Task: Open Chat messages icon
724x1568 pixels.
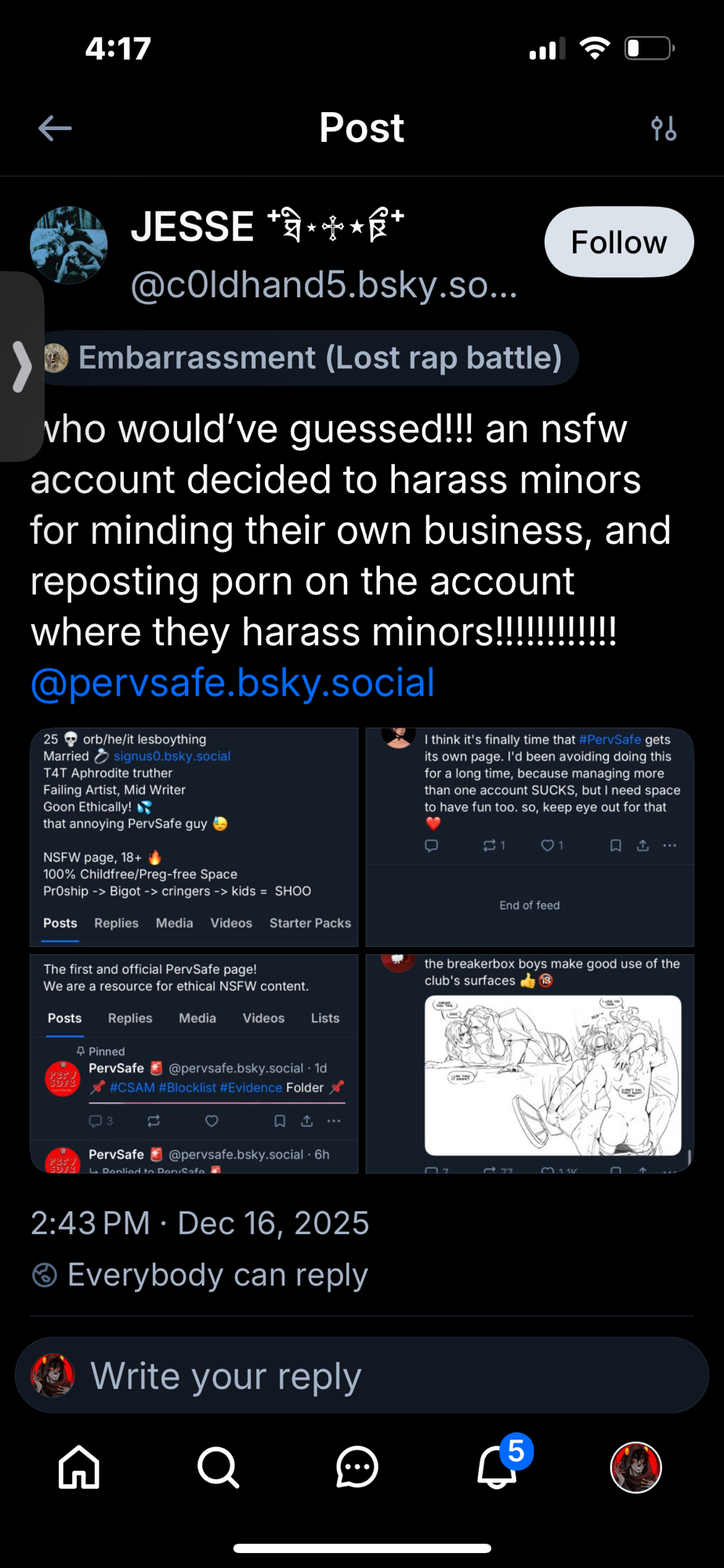Action: click(x=357, y=1467)
